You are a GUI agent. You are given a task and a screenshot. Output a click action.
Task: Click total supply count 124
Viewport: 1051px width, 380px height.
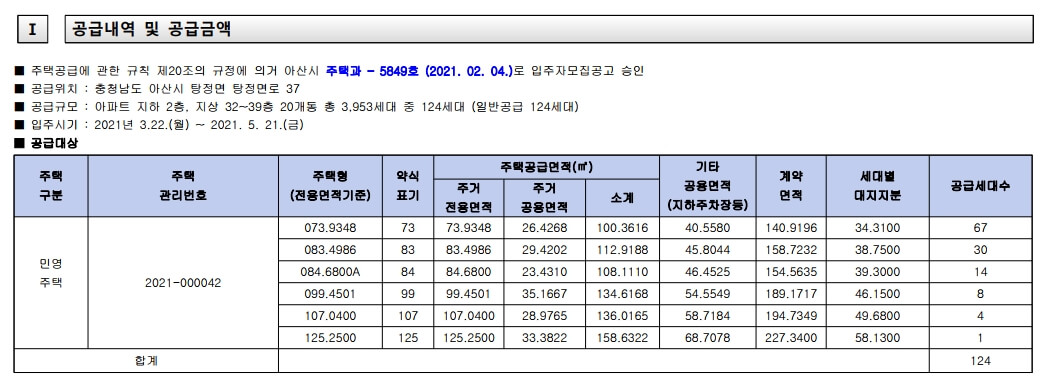[x=980, y=361]
